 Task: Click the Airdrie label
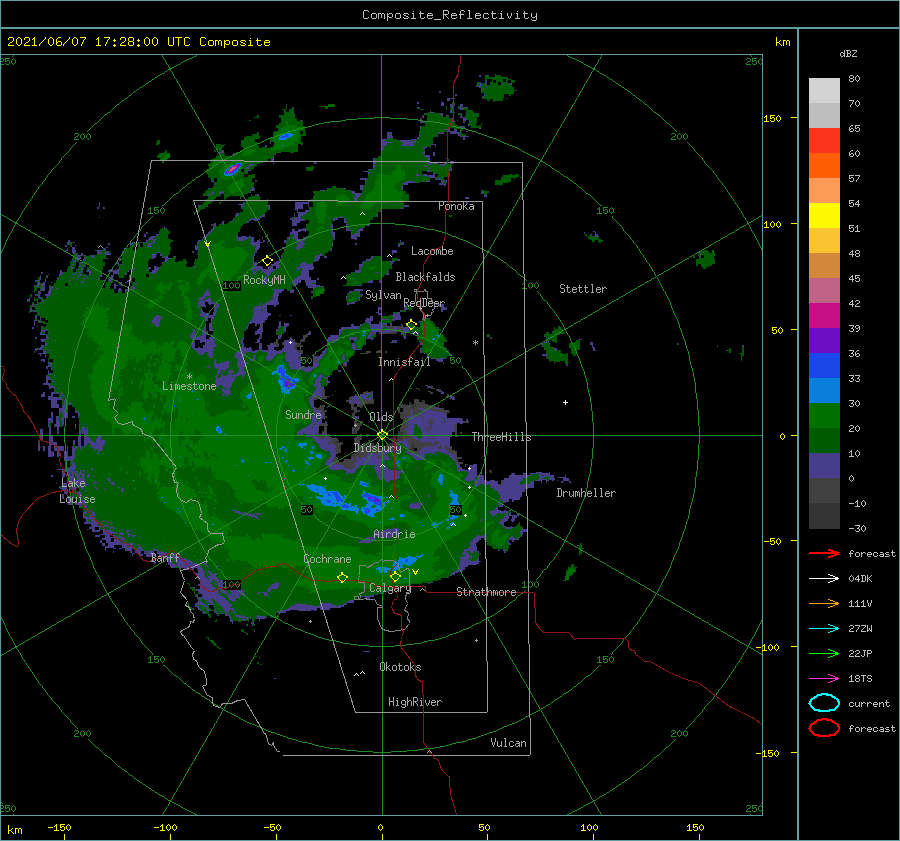(394, 534)
